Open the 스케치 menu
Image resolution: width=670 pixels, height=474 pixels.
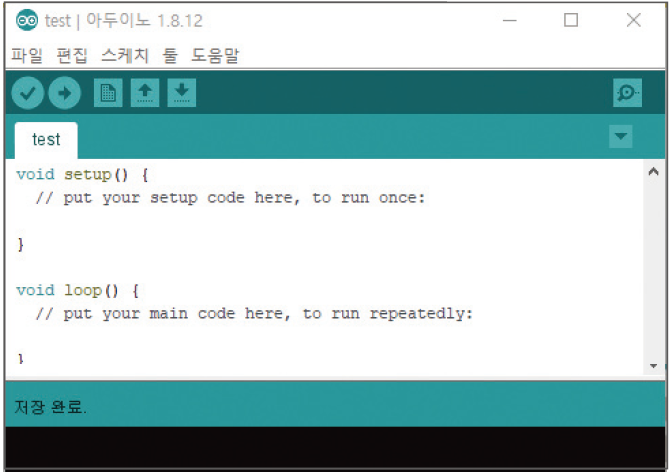click(125, 56)
